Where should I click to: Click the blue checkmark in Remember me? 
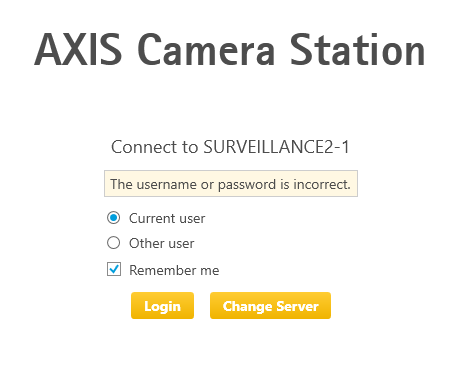pos(114,269)
